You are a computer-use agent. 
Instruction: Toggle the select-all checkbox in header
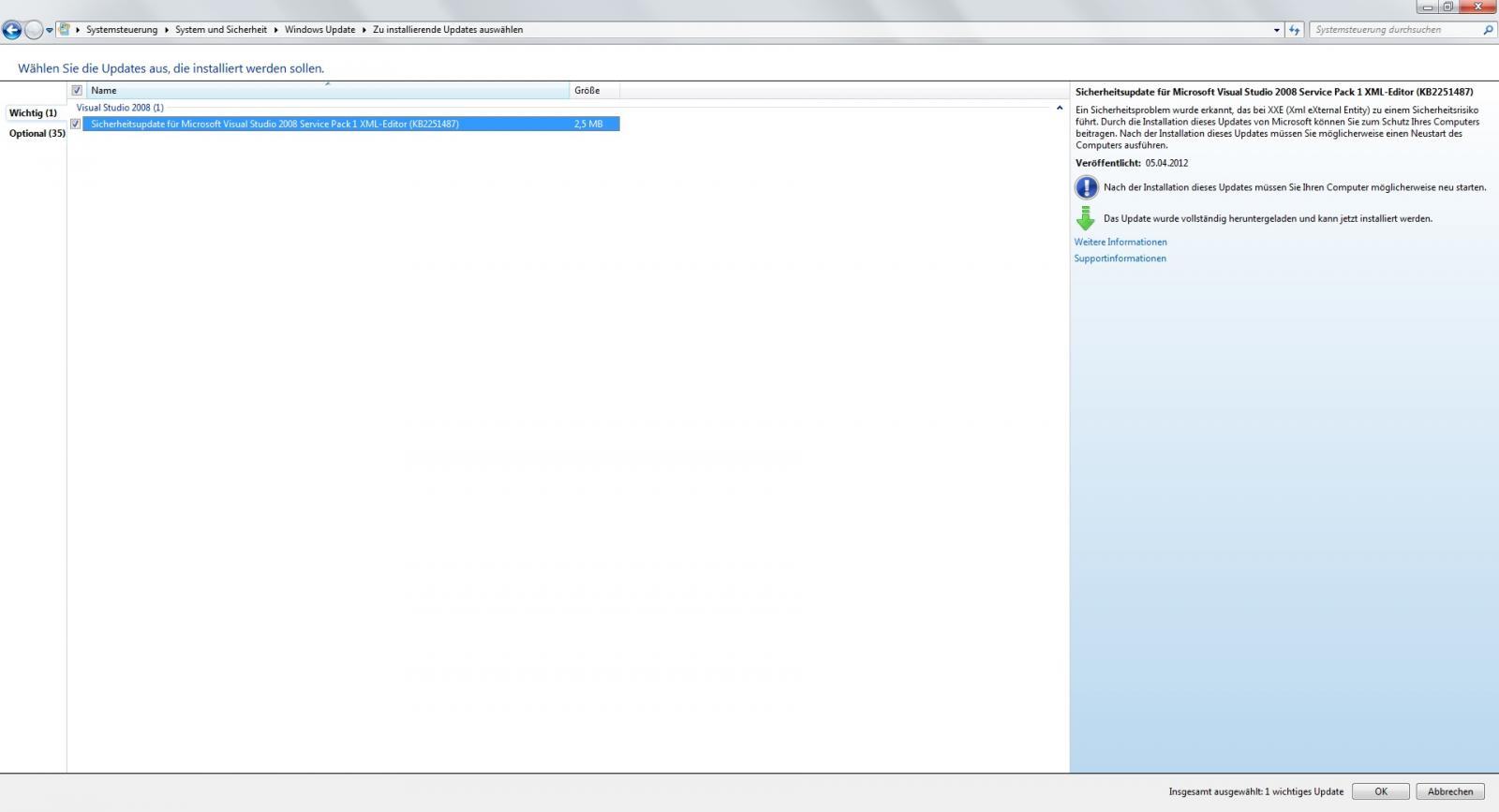tap(77, 90)
